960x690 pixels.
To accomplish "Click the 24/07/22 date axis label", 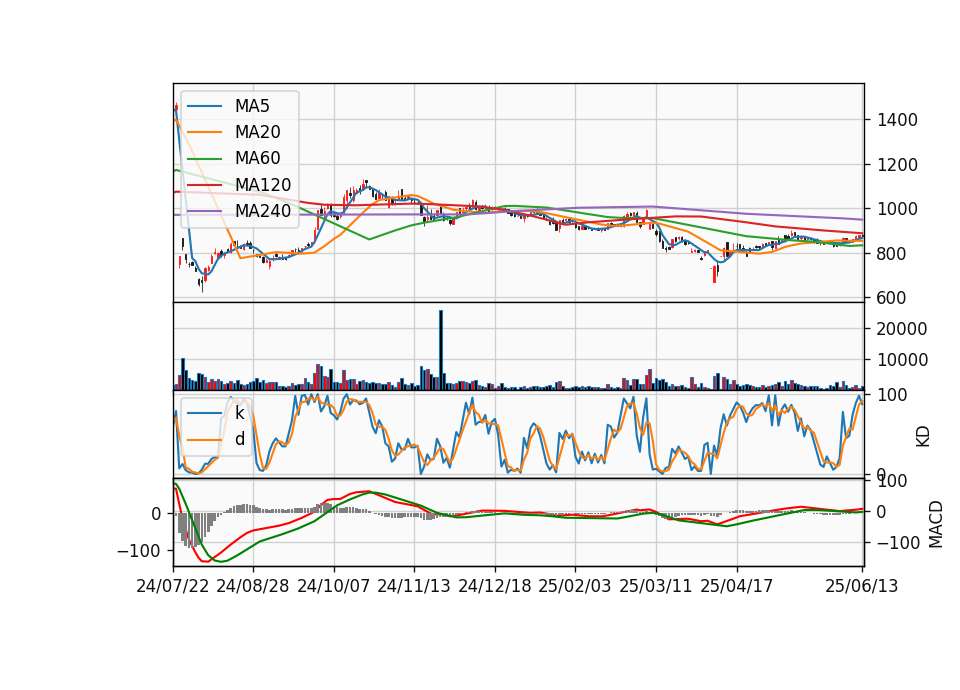I will [x=173, y=586].
